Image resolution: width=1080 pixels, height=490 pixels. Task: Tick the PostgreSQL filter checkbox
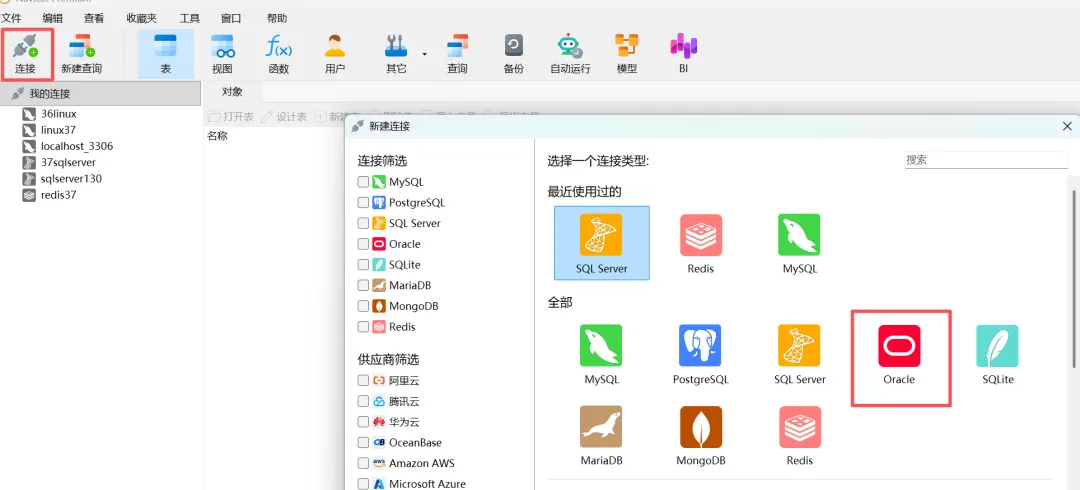click(x=363, y=203)
